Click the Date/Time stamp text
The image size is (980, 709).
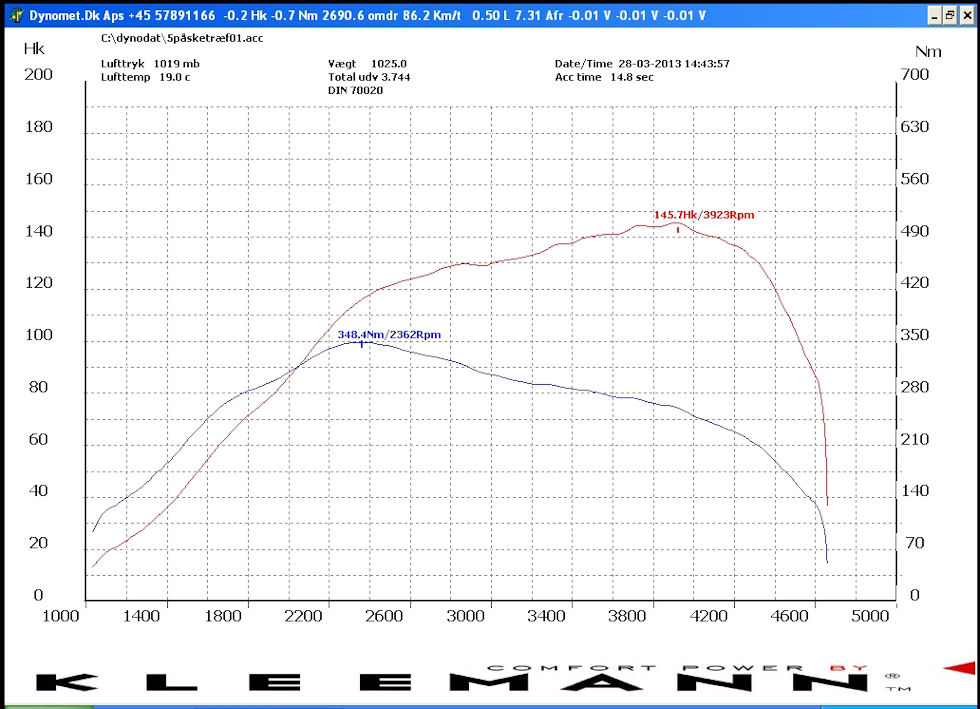click(641, 64)
